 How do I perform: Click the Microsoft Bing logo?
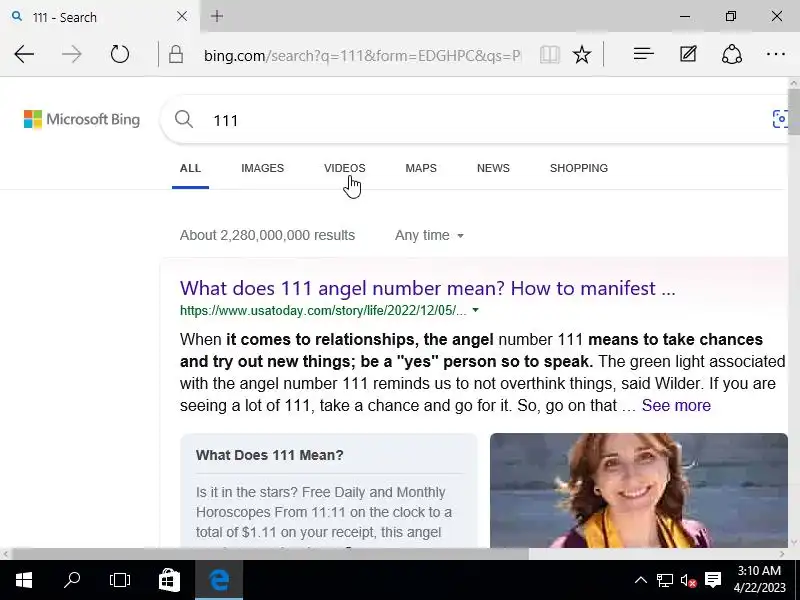click(82, 119)
